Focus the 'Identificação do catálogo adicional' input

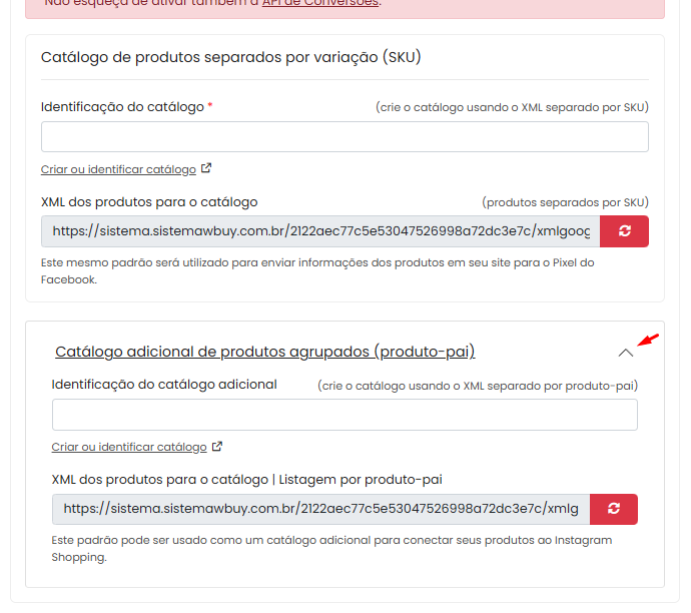point(344,415)
